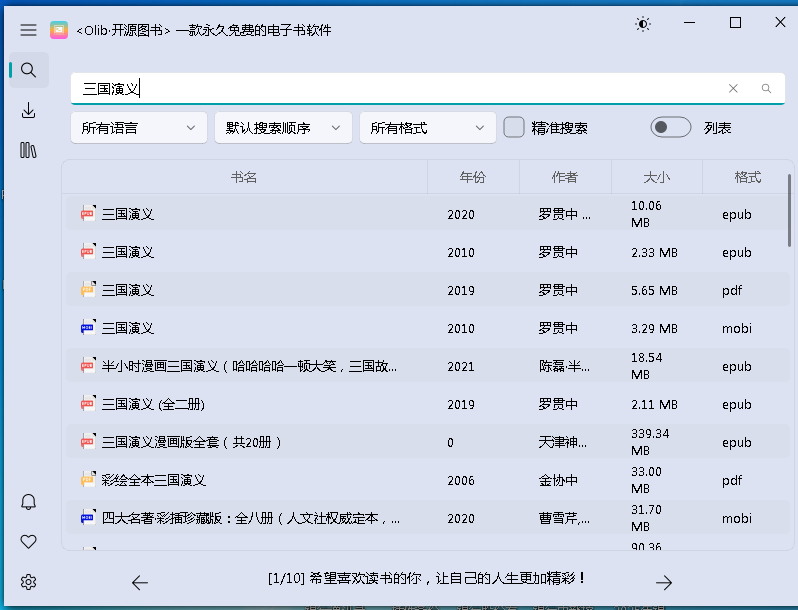
Task: Select book title 三国演义 (全二册)
Action: (x=153, y=404)
